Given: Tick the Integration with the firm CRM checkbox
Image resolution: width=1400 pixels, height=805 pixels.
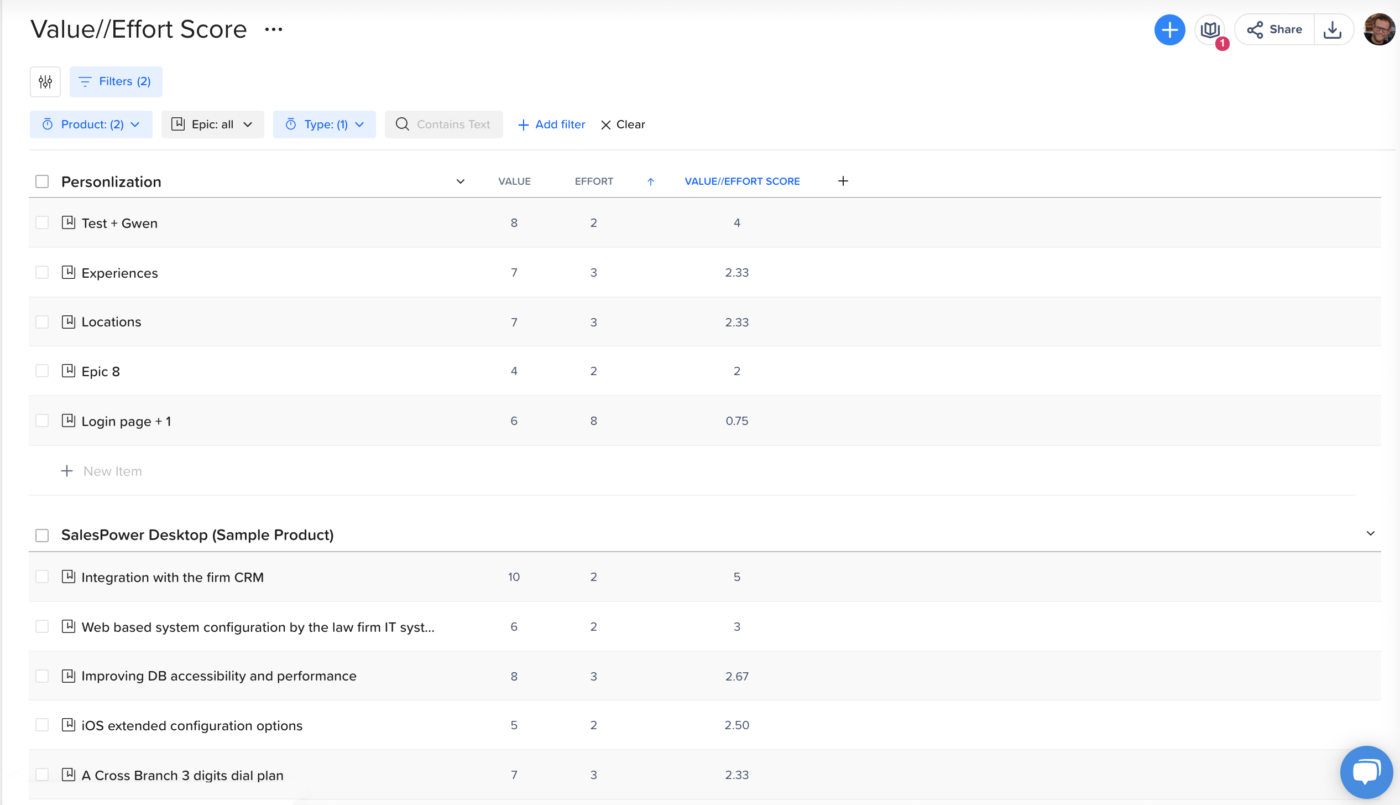Looking at the screenshot, I should click(x=42, y=577).
